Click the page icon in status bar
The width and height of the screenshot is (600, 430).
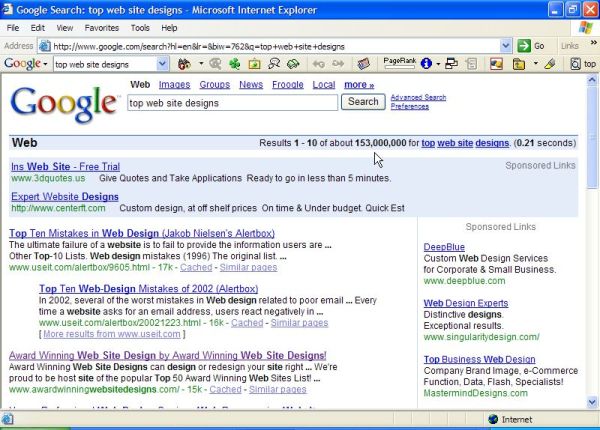coord(8,419)
